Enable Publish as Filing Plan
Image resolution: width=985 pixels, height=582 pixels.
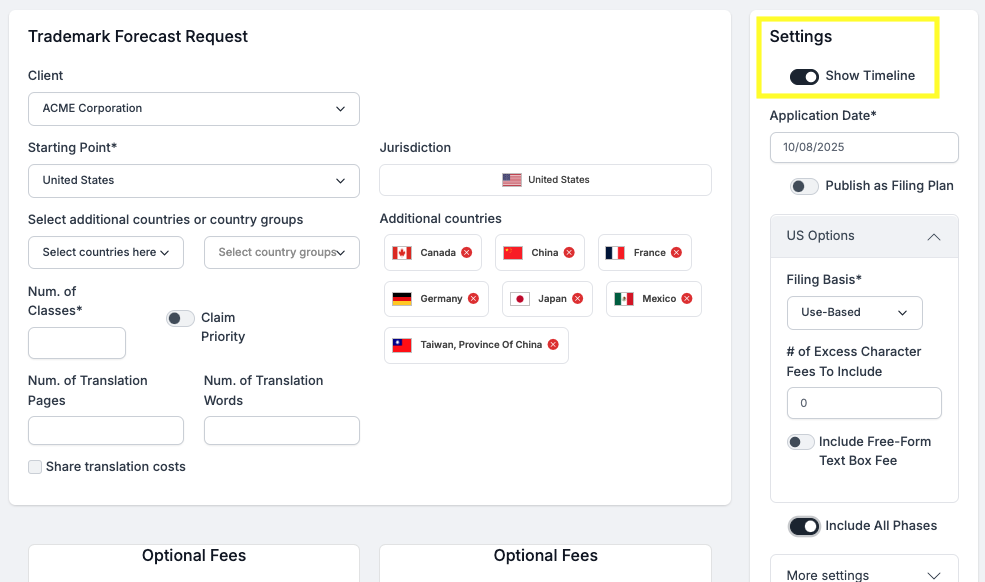[804, 186]
